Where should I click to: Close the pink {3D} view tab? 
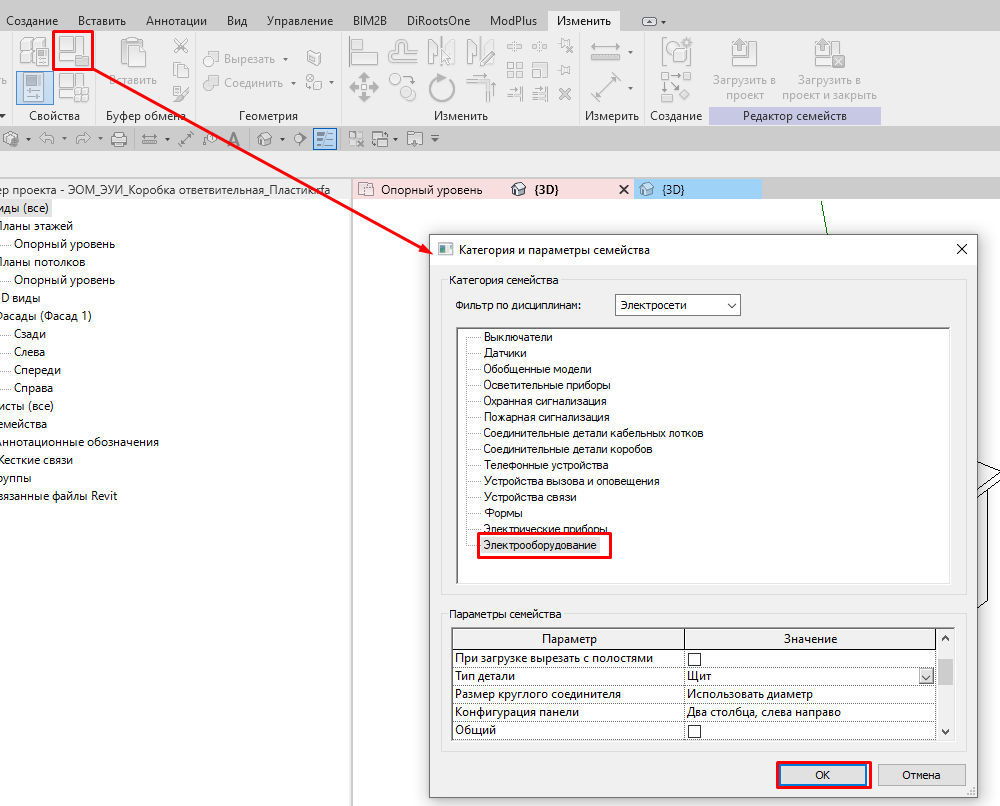pyautogui.click(x=624, y=189)
